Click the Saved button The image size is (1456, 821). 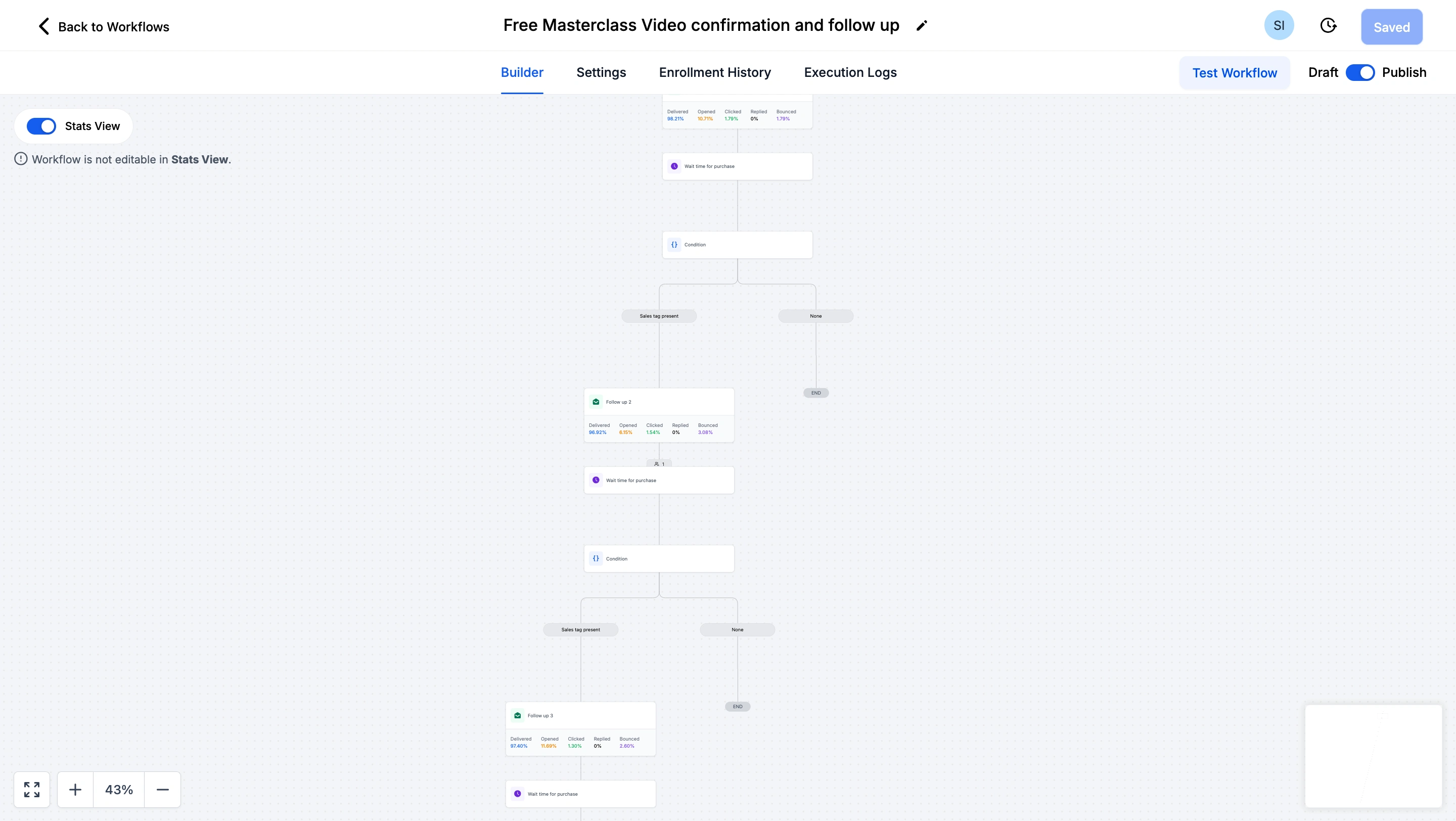coord(1391,27)
